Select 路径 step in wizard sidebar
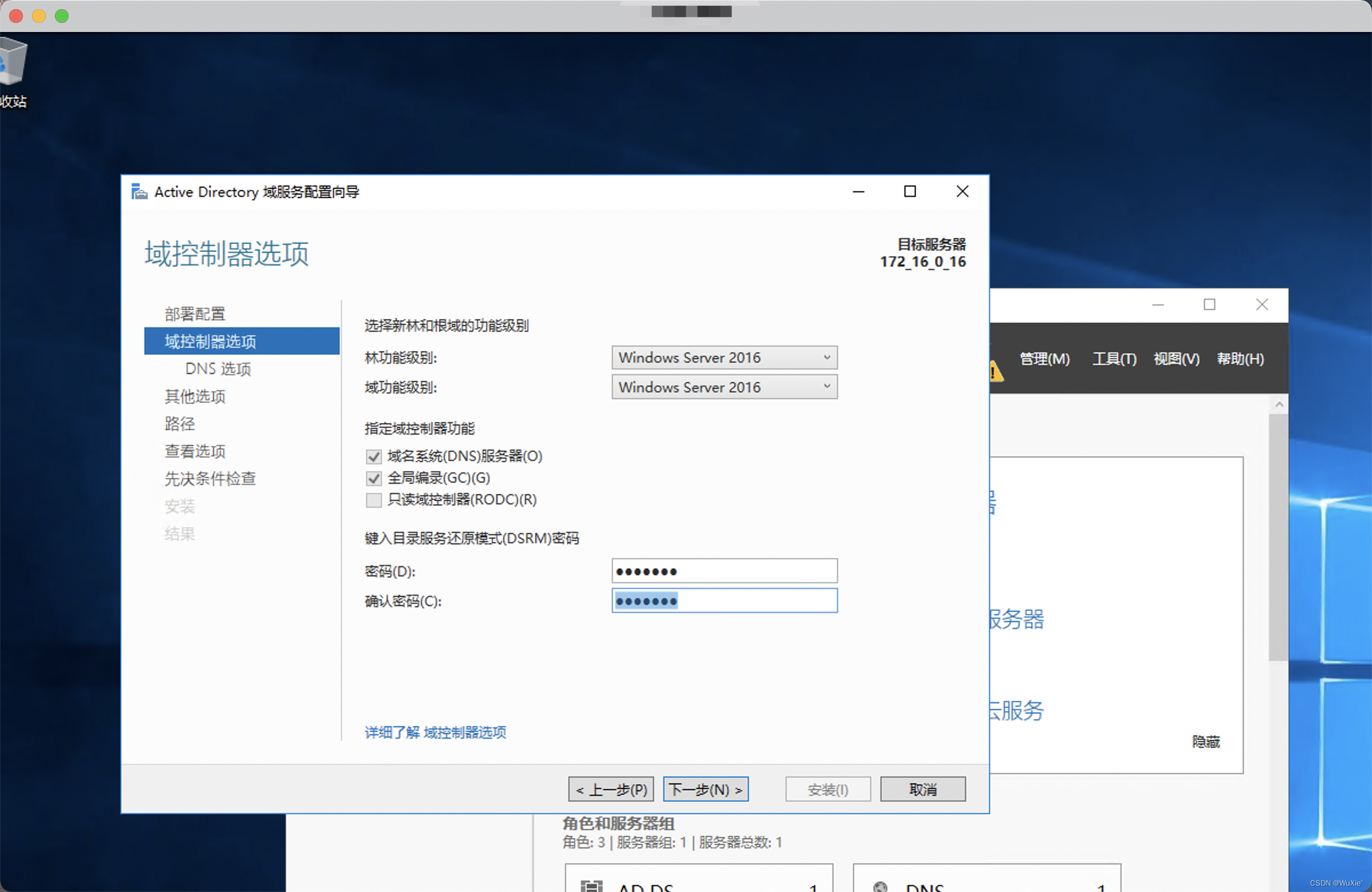This screenshot has width=1372, height=892. [180, 424]
